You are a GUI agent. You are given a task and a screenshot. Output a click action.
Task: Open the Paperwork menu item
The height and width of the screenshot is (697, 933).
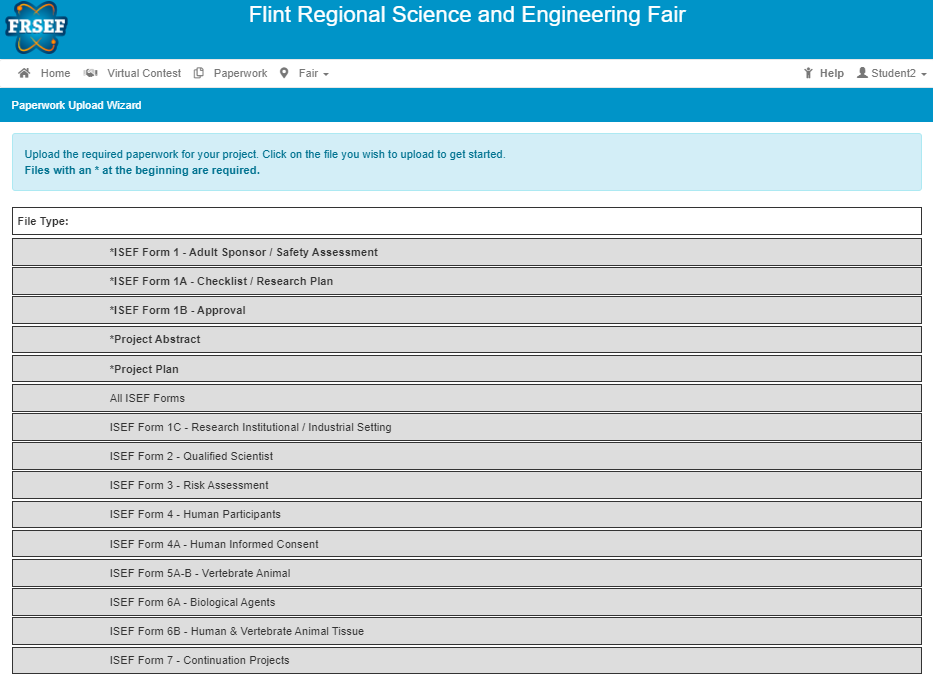pos(240,73)
